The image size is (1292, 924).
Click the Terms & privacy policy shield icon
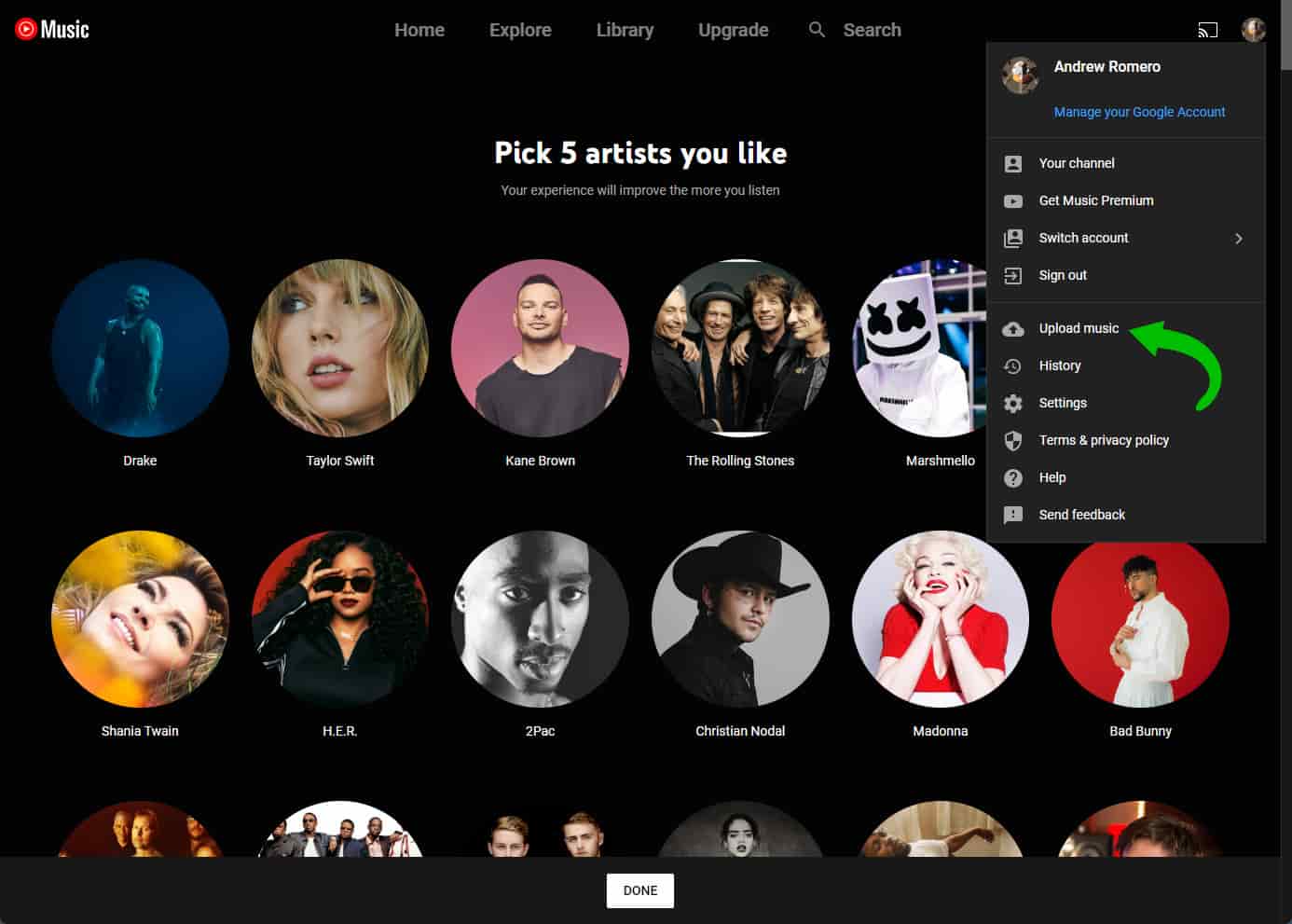1013,440
